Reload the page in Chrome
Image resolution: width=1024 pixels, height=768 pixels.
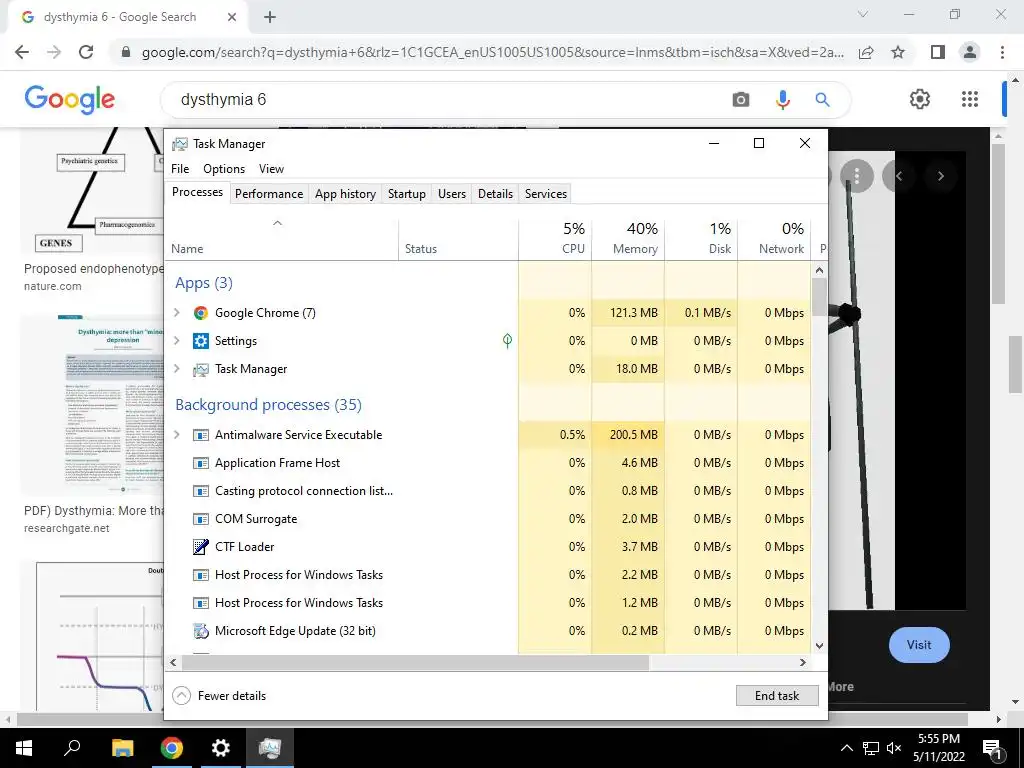86,52
